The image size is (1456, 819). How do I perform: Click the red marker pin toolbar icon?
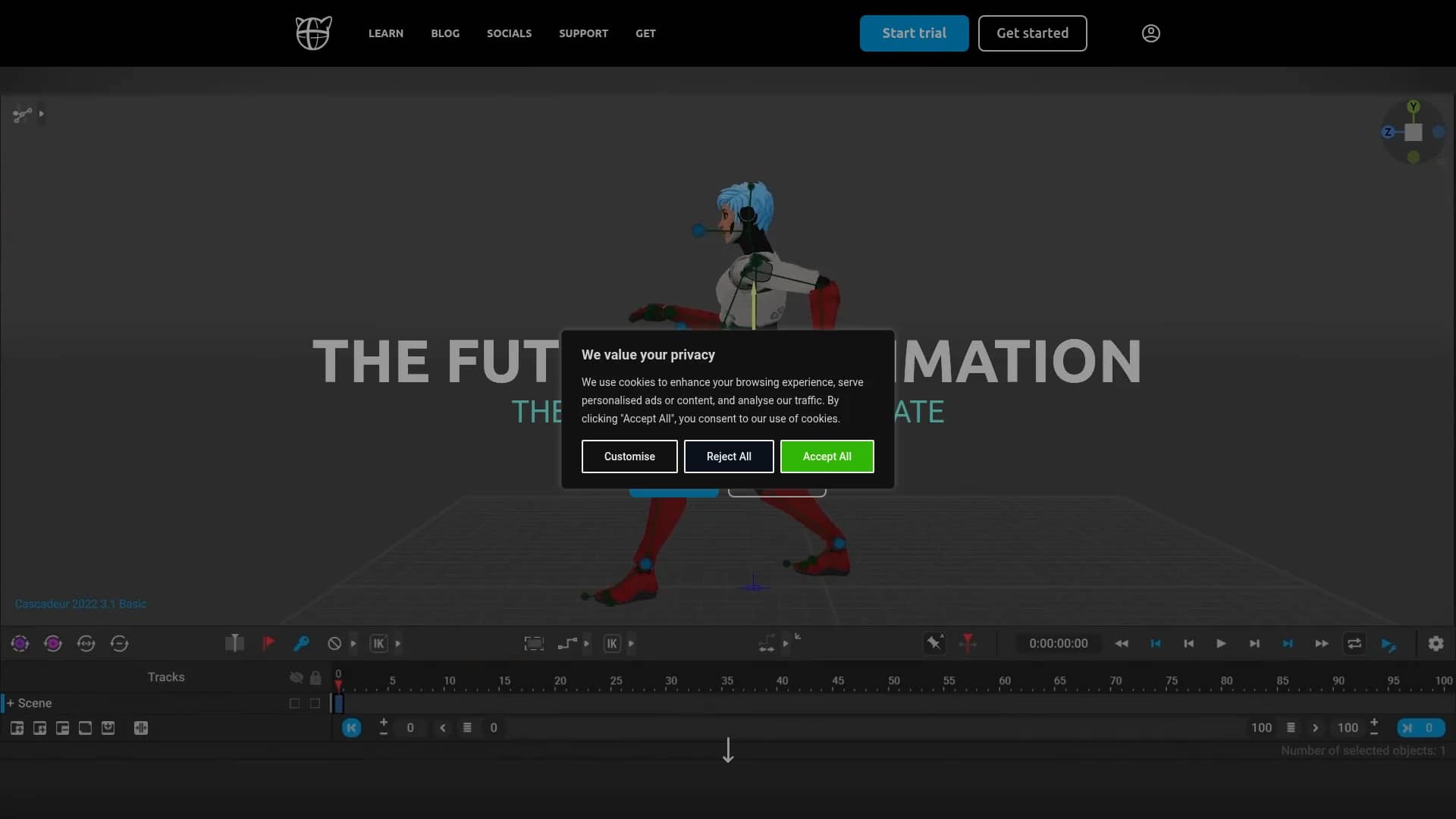968,643
